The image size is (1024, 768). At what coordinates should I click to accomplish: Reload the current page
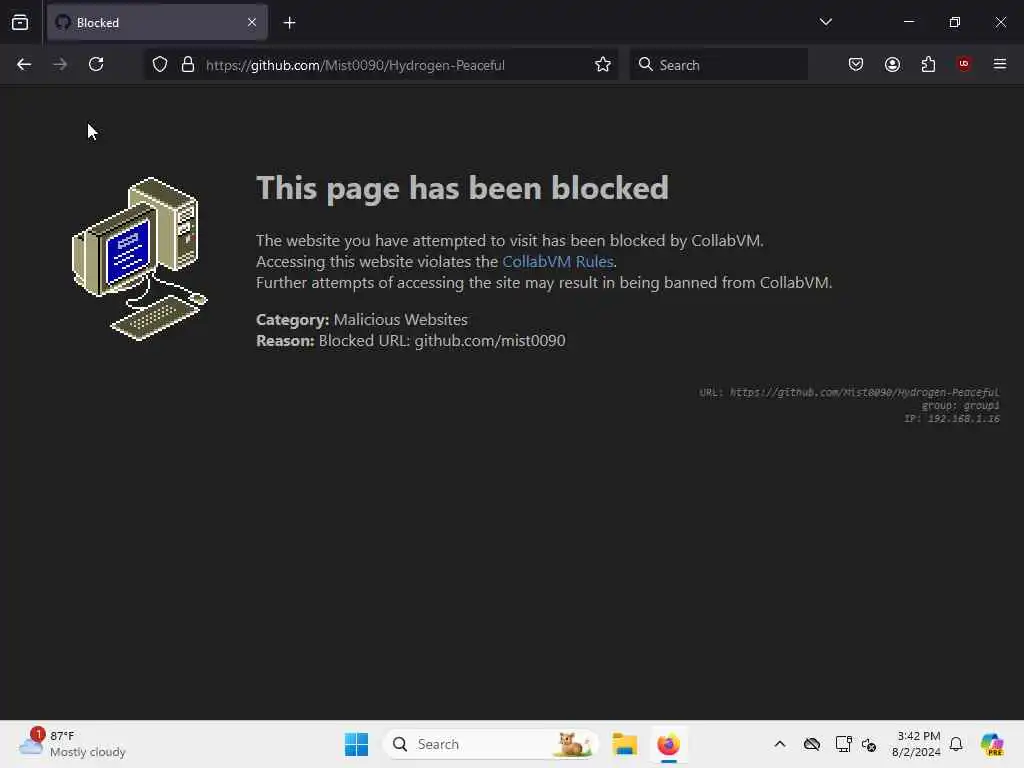coord(96,64)
